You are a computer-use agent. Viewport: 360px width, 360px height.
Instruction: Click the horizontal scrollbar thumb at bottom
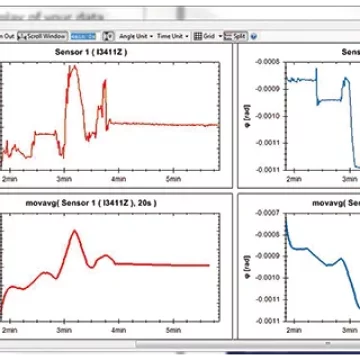tap(247, 344)
